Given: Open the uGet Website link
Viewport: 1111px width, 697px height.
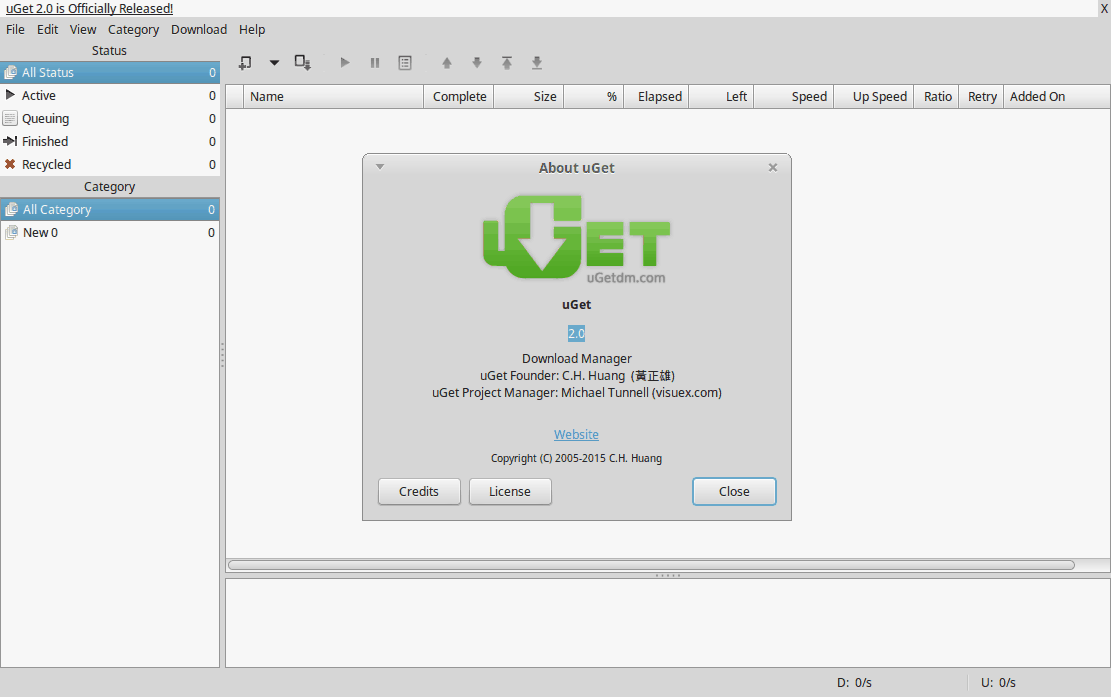Looking at the screenshot, I should point(576,434).
